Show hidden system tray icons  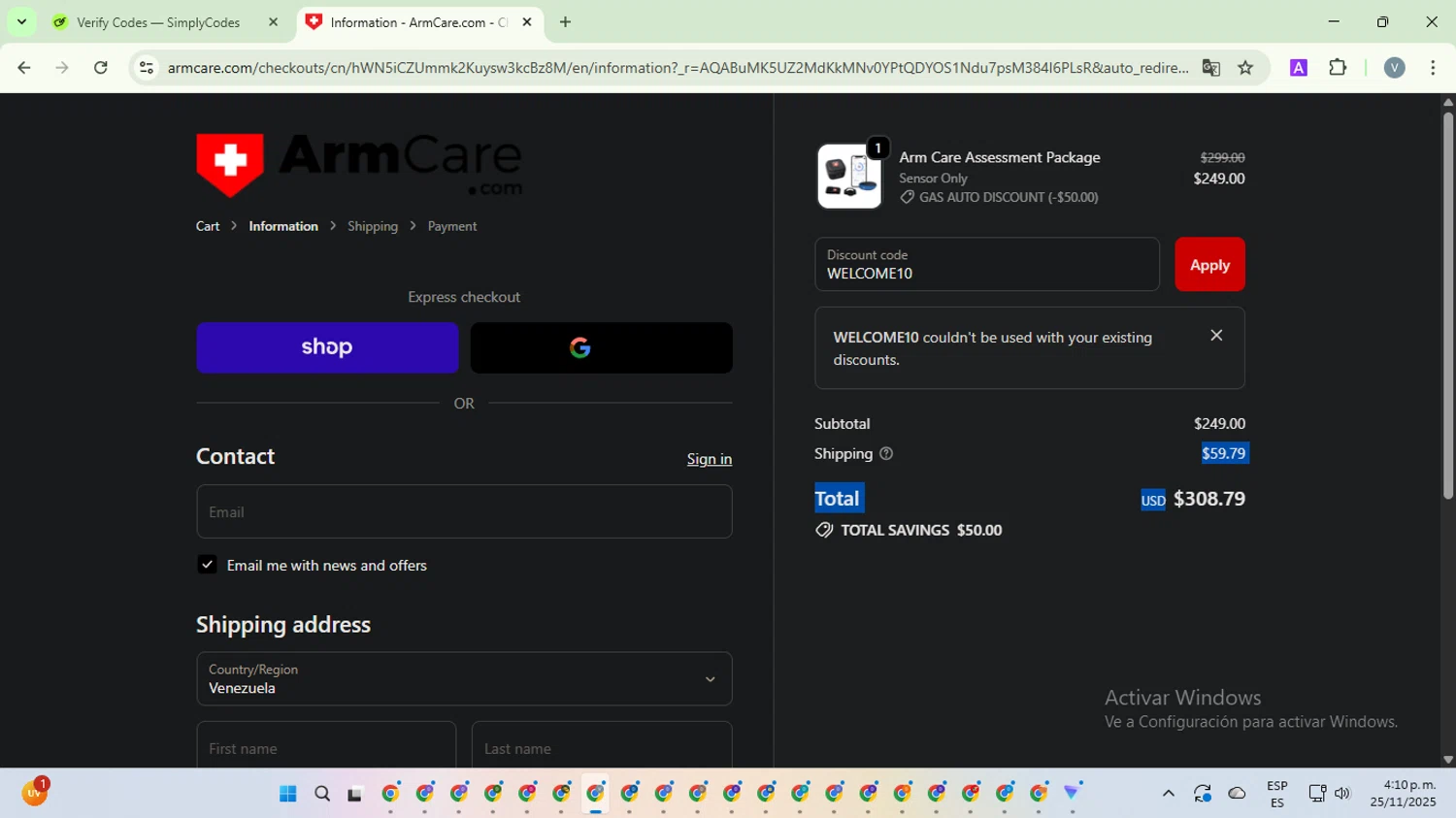[1169, 794]
